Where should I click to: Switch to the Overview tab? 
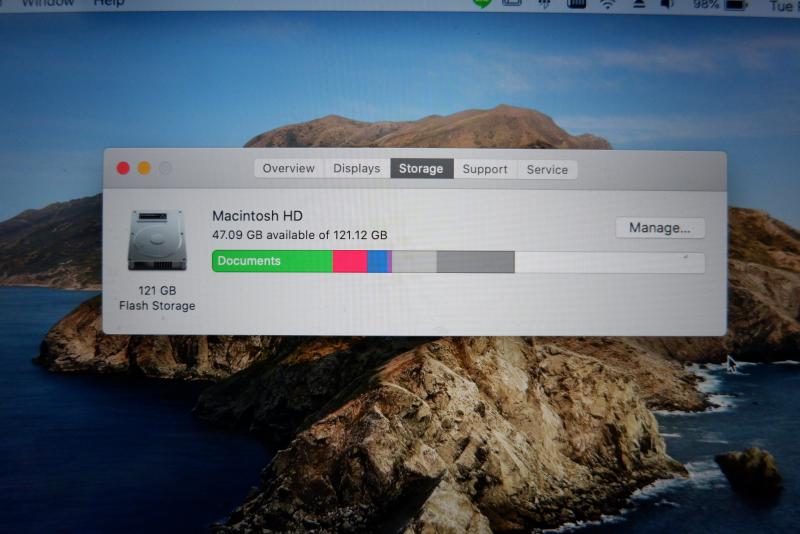(x=289, y=168)
